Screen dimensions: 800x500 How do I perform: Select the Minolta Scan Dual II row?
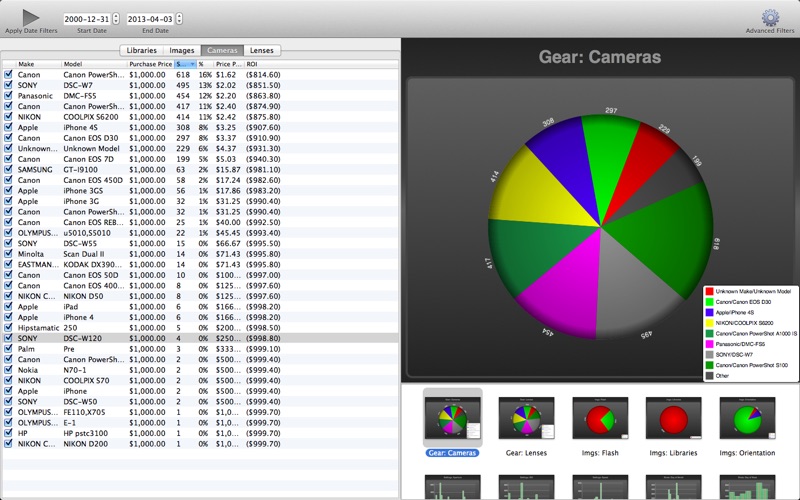point(200,254)
